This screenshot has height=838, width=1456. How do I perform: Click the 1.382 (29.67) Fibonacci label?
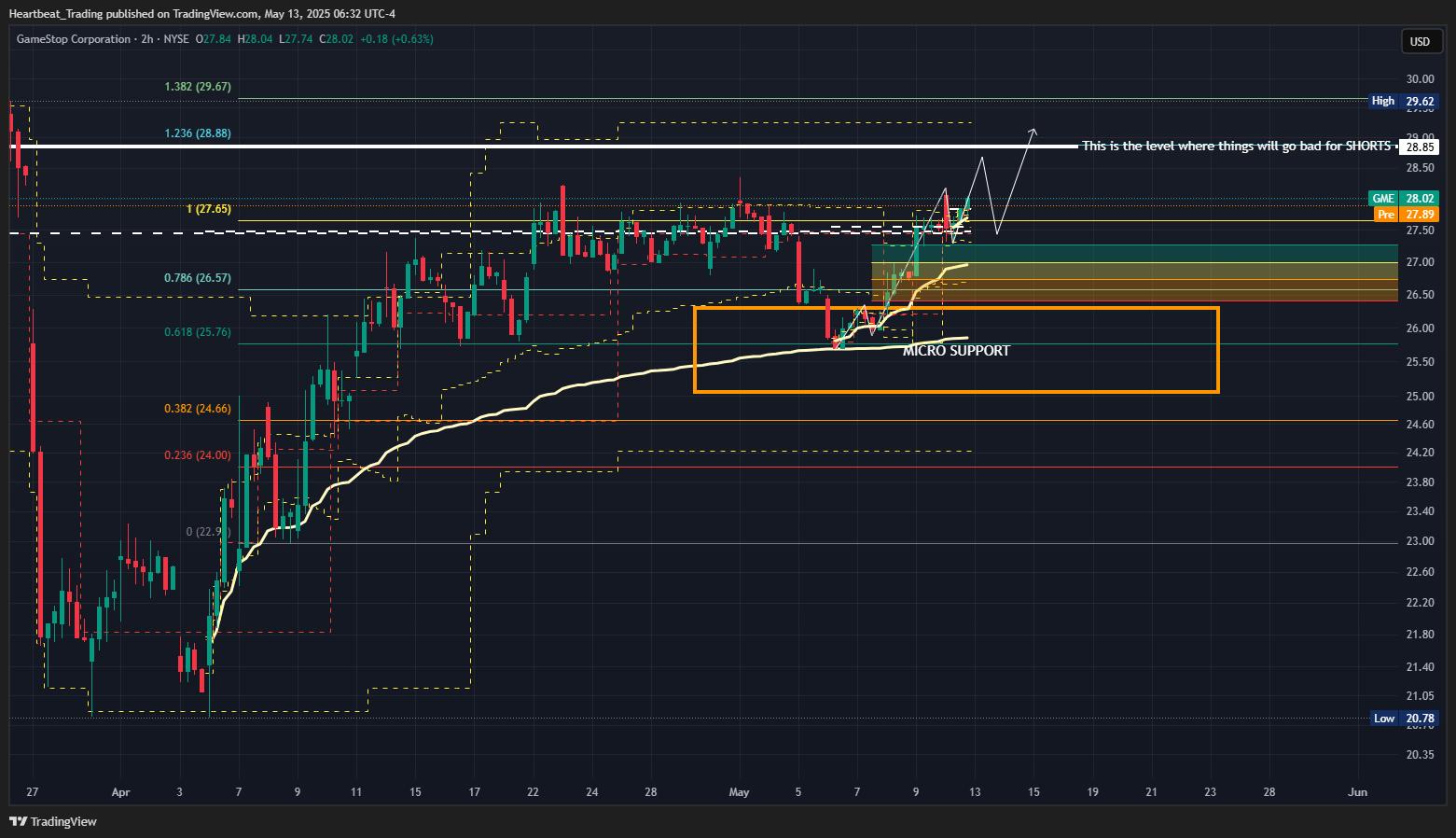click(x=198, y=87)
